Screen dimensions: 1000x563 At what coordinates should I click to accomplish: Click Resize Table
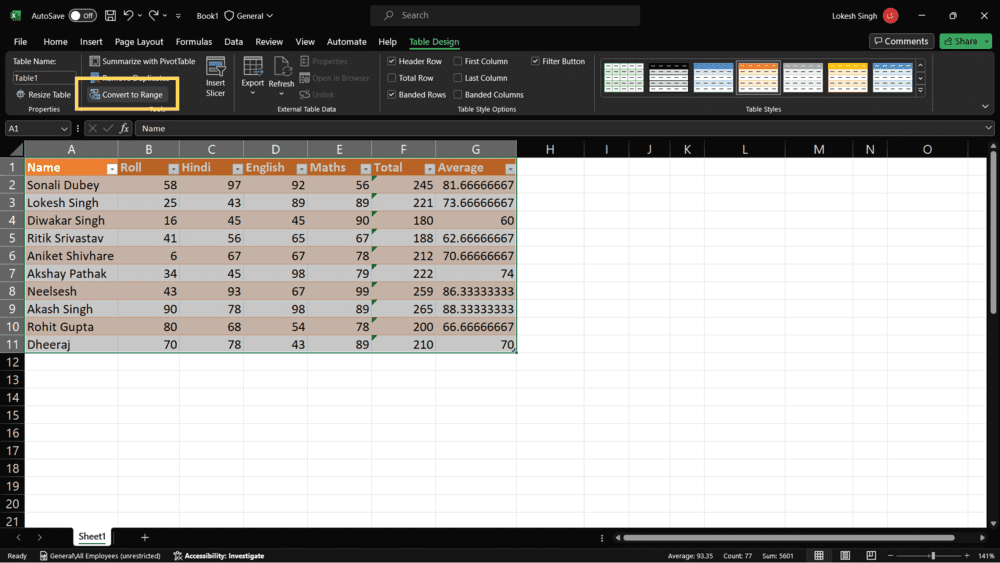pos(43,94)
